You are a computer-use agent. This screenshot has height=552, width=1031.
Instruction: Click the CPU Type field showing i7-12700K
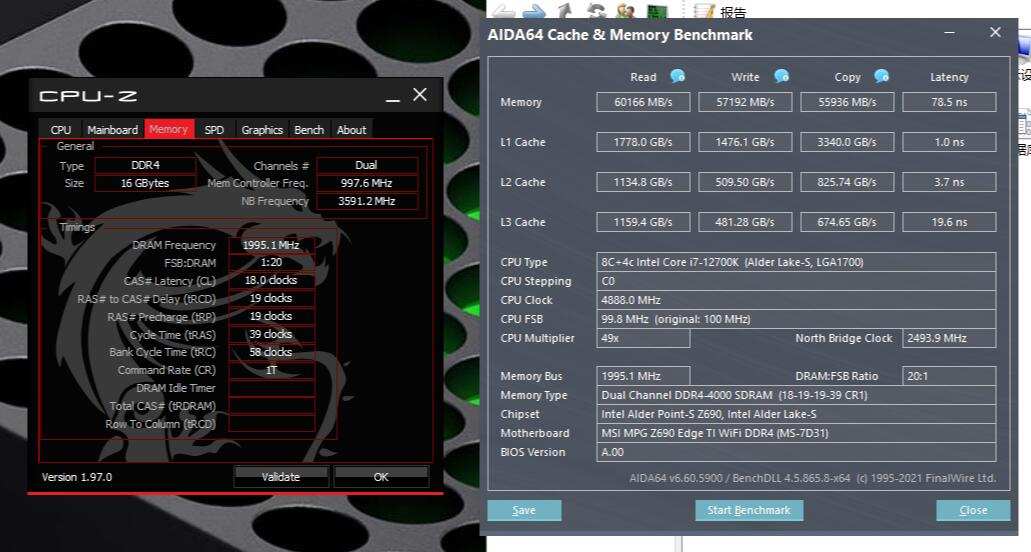(796, 262)
